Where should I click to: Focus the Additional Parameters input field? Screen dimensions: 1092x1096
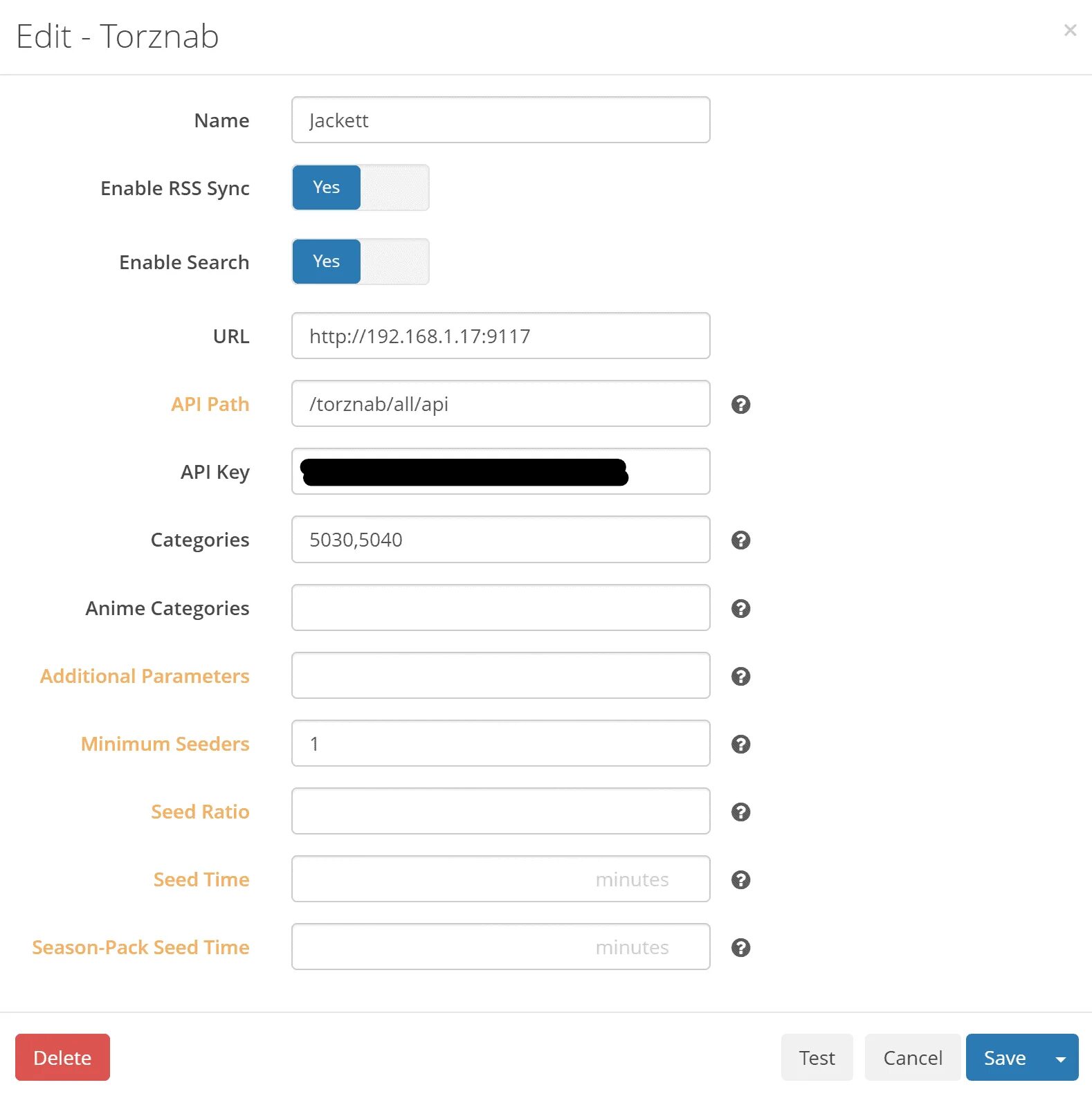point(501,675)
